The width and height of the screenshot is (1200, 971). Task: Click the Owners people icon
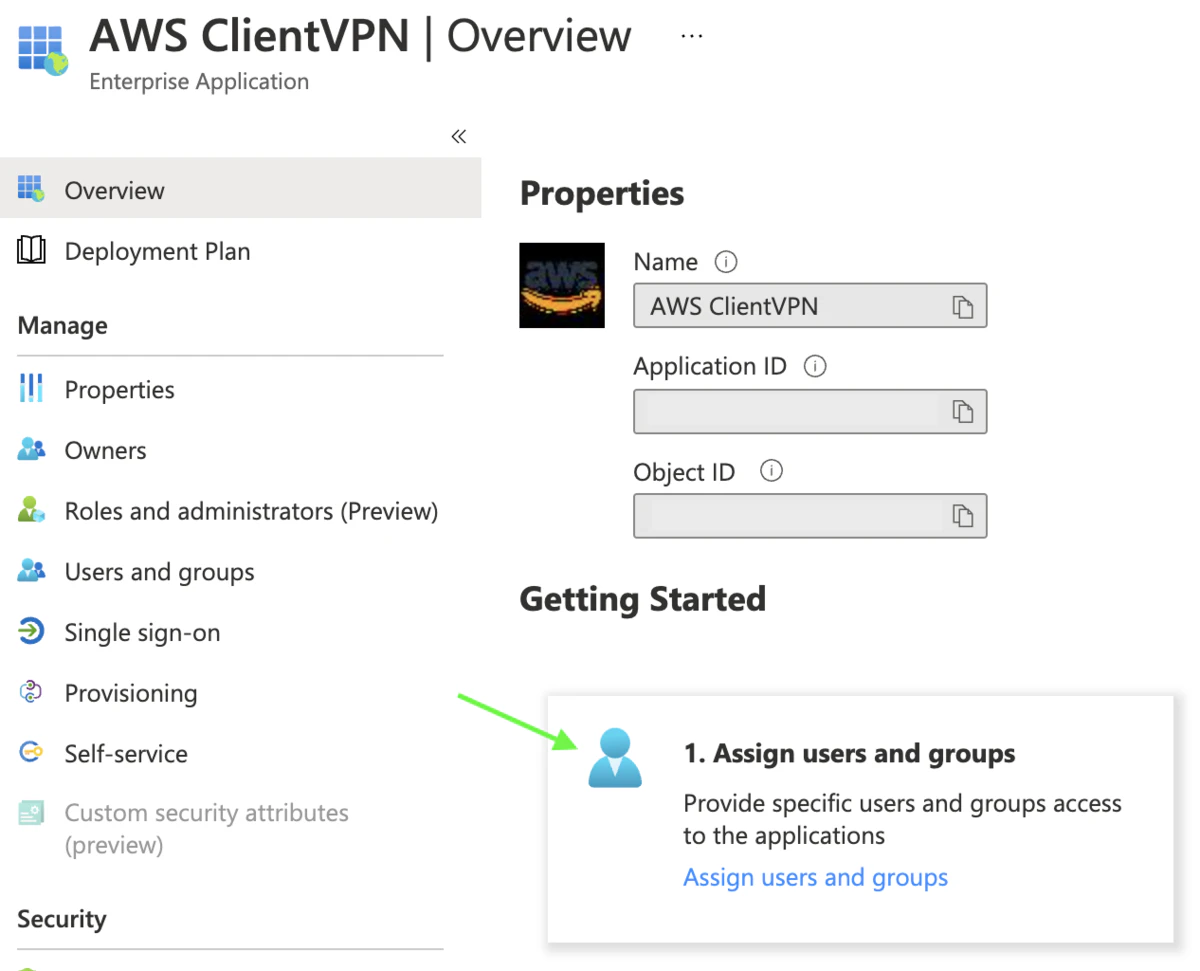point(31,450)
